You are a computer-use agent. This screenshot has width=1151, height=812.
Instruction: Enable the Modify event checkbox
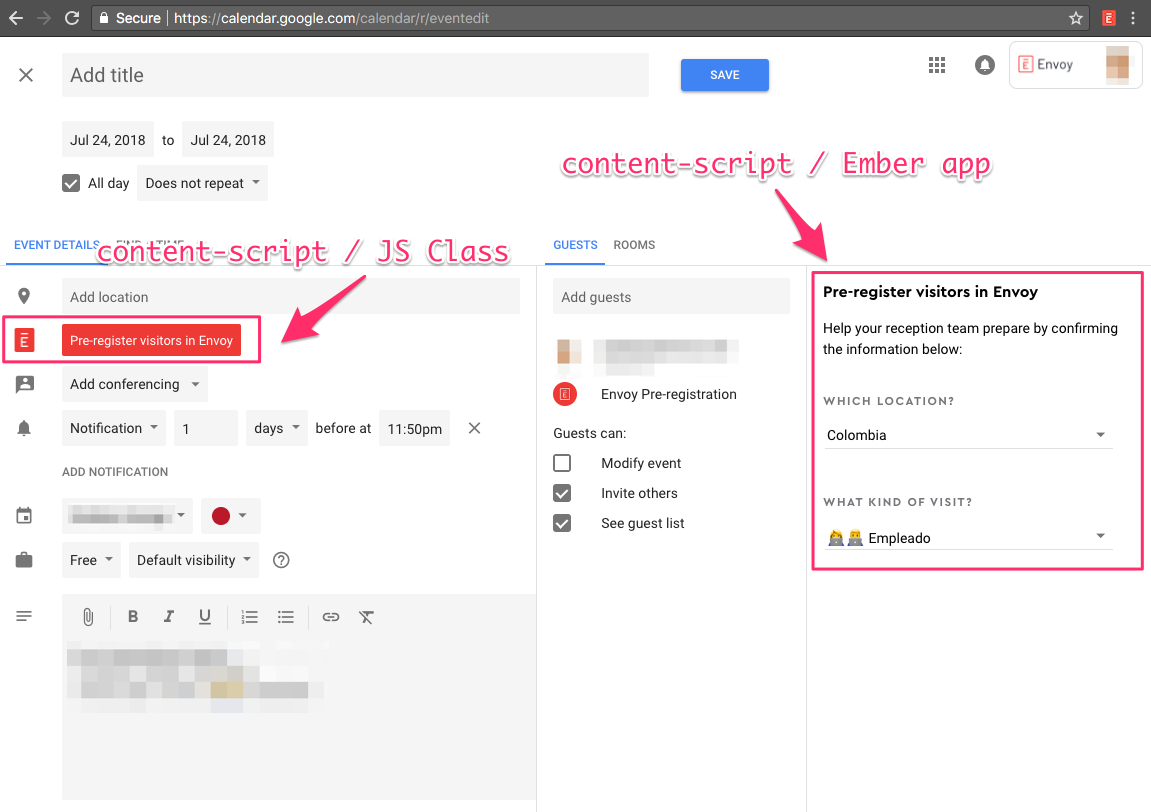pyautogui.click(x=562, y=463)
